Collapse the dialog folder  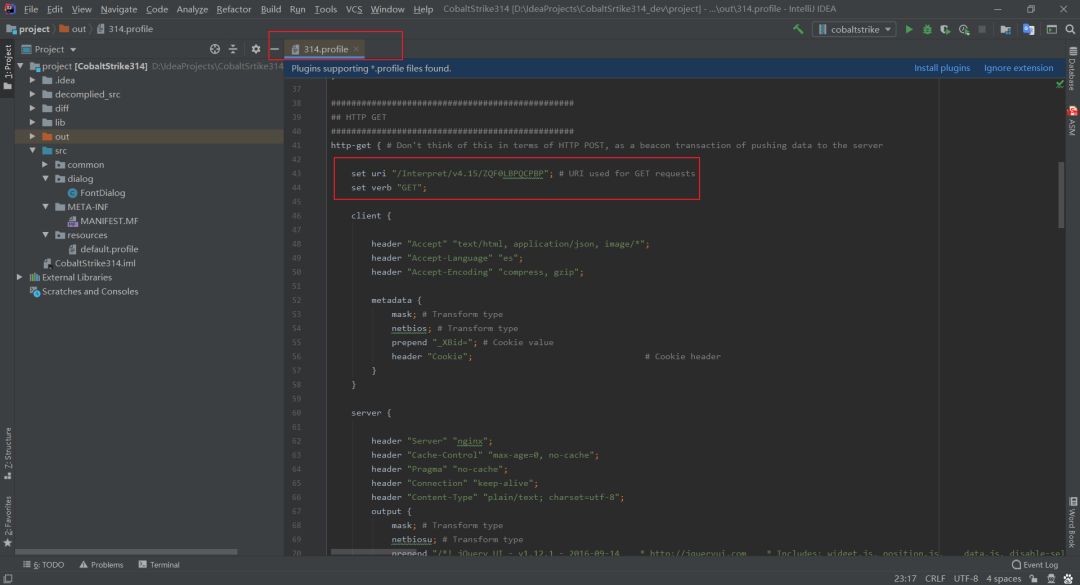pos(45,178)
